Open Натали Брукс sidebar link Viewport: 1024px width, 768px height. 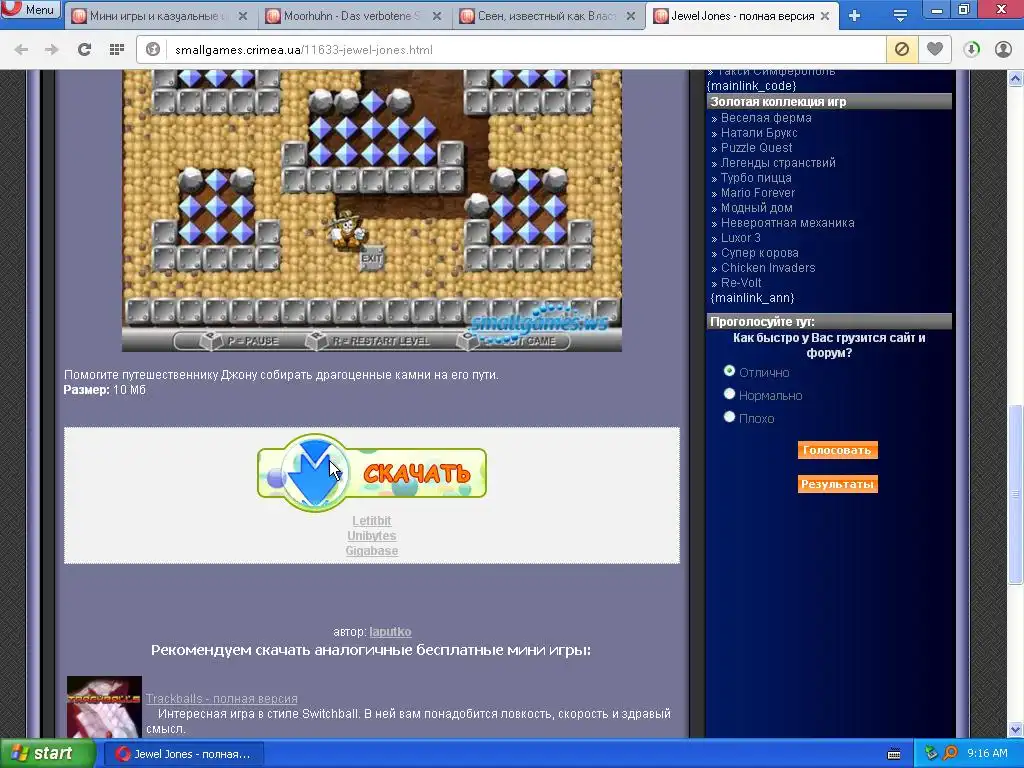tap(759, 133)
